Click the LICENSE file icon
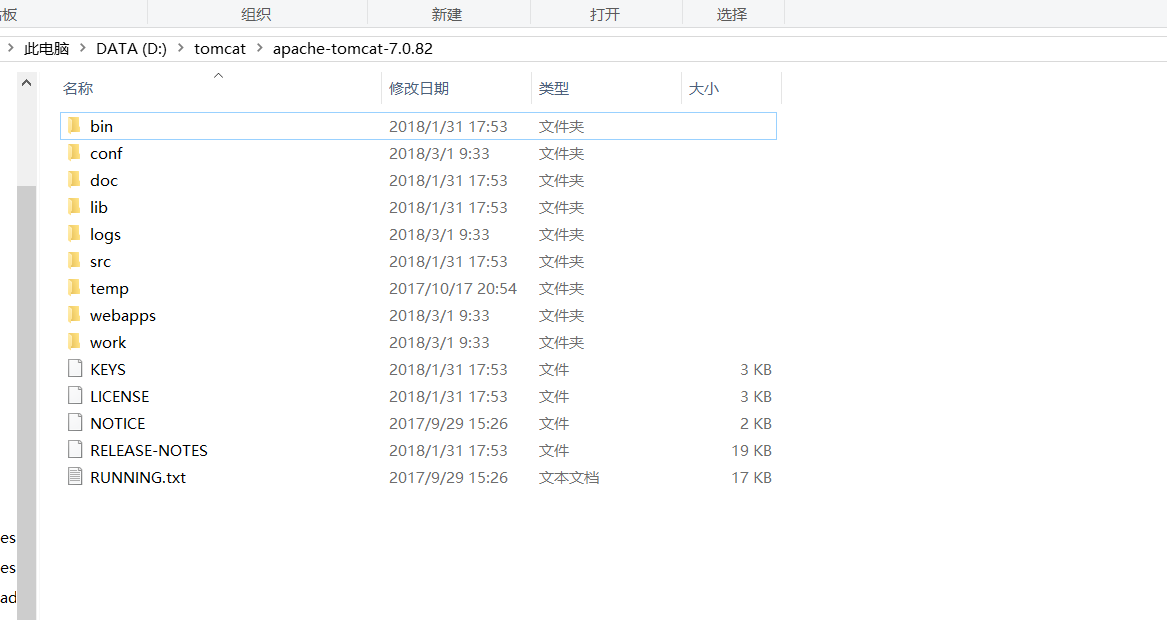Screen dimensions: 1167x620 coord(74,395)
